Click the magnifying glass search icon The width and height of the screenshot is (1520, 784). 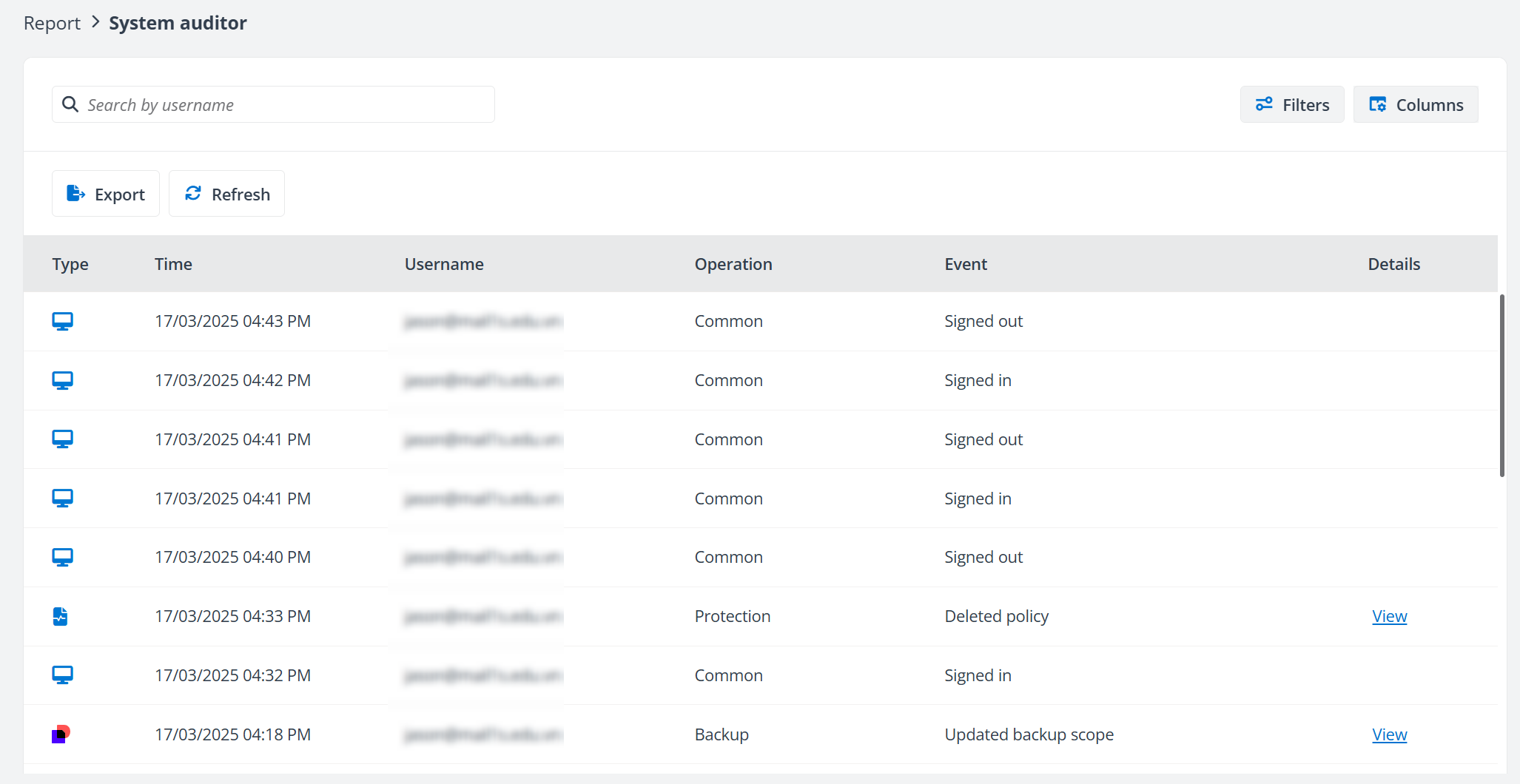[x=70, y=104]
